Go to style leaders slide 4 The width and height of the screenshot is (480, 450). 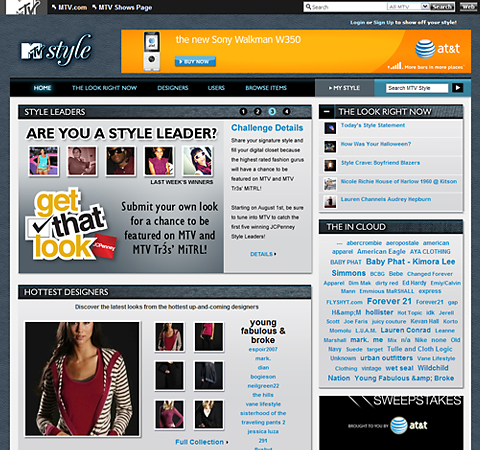point(286,112)
